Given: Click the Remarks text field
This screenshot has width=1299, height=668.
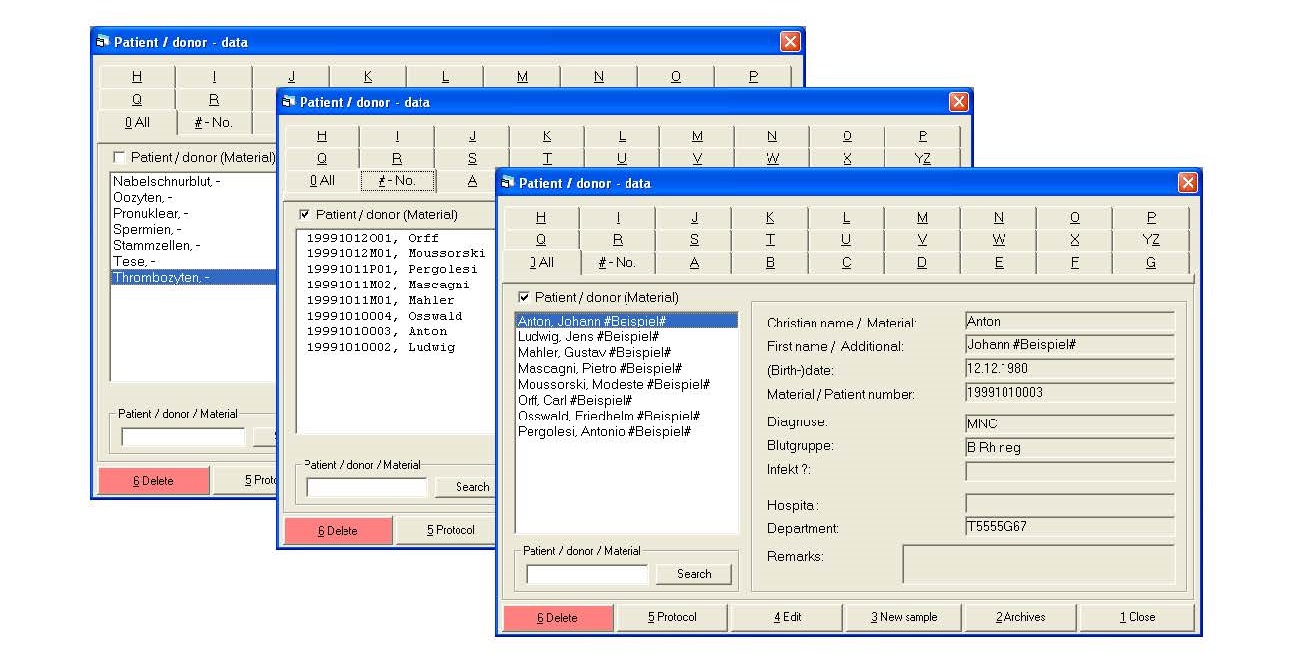Looking at the screenshot, I should [x=1037, y=564].
